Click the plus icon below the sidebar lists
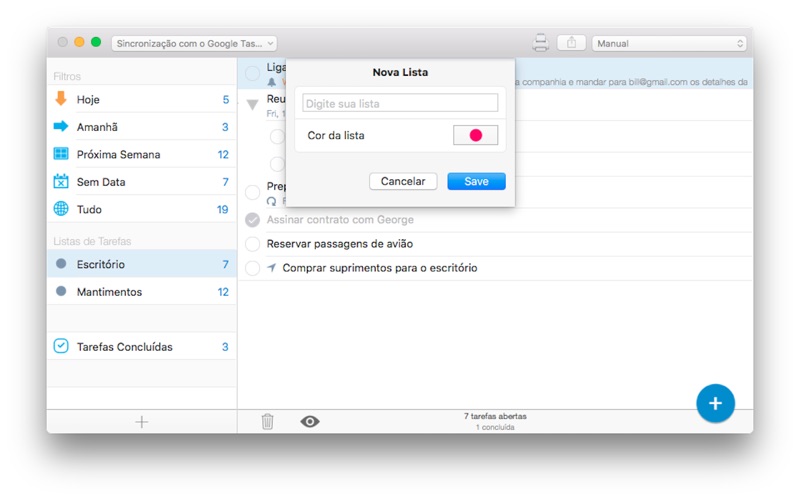 pos(141,422)
